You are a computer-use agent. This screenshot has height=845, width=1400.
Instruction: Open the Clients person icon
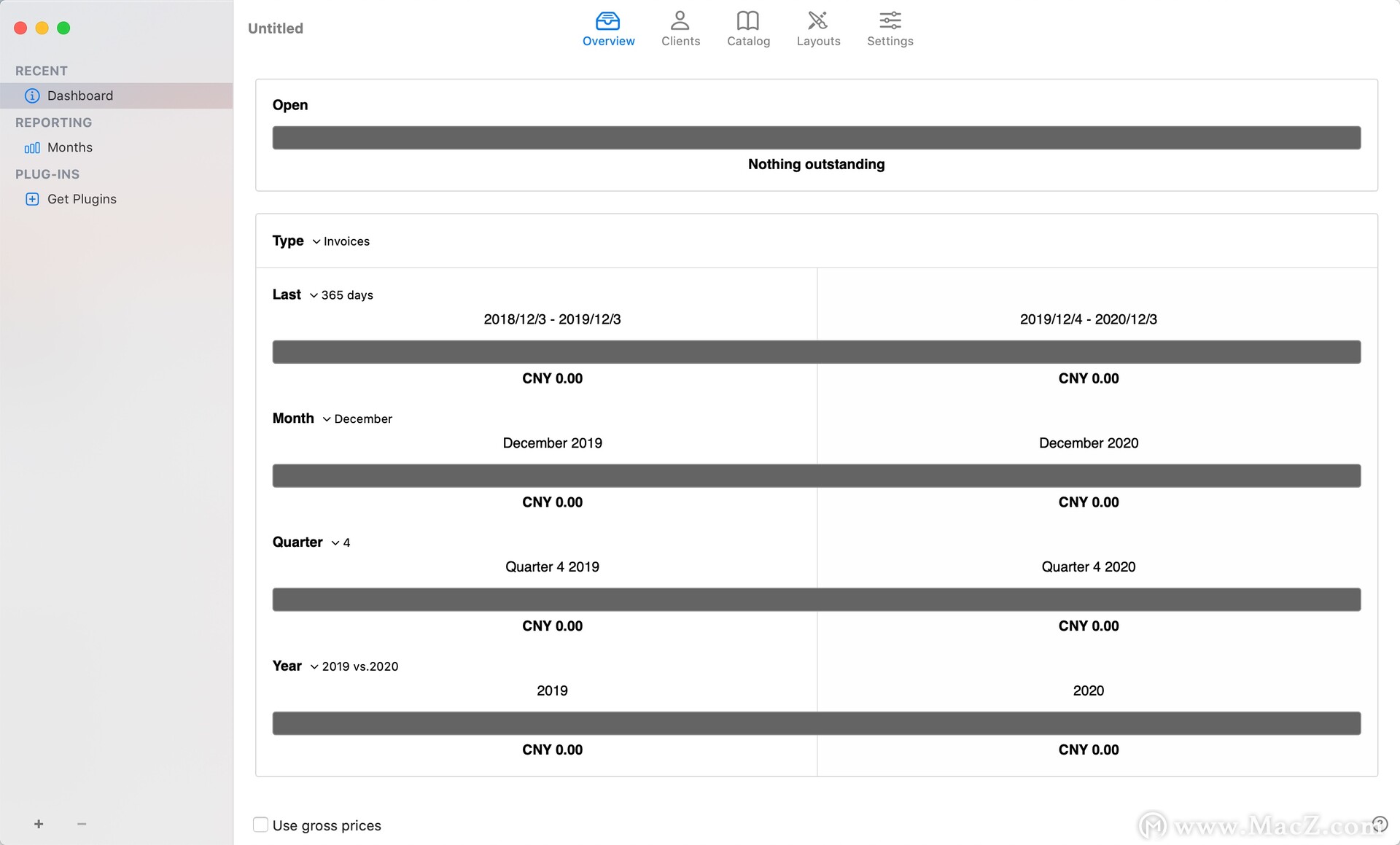680,20
